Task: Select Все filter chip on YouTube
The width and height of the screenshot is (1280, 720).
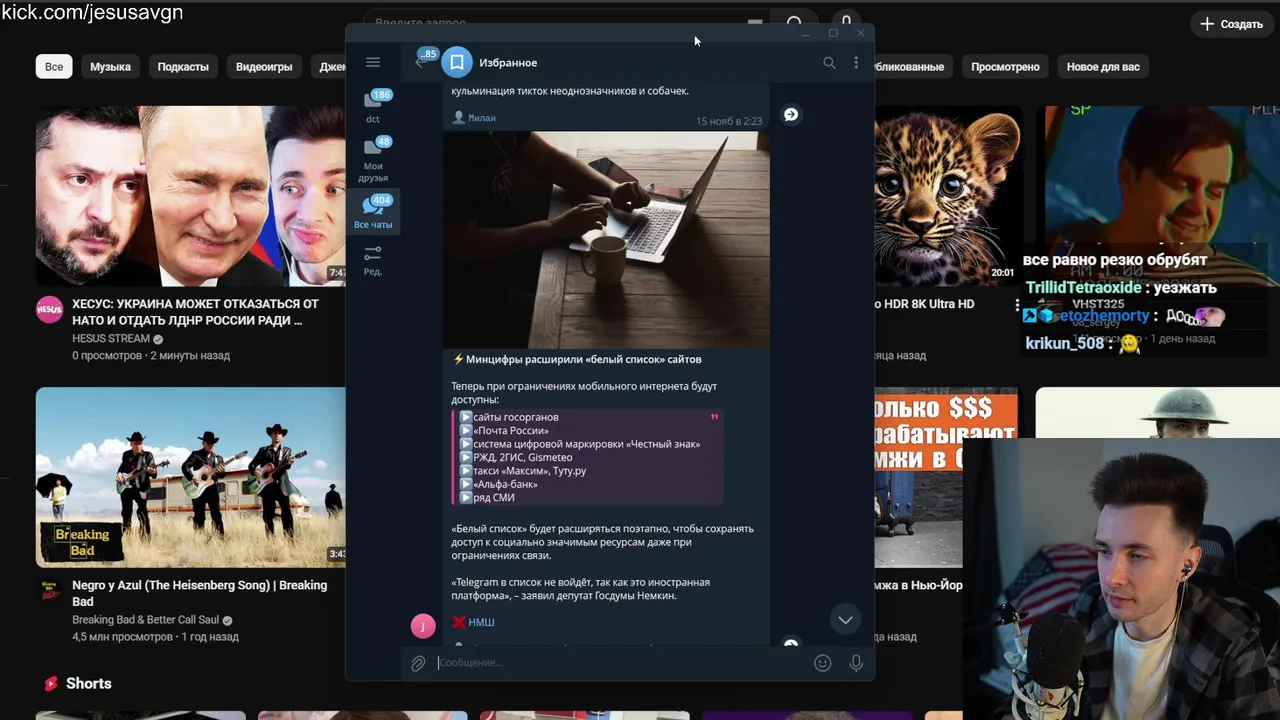Action: [x=54, y=67]
